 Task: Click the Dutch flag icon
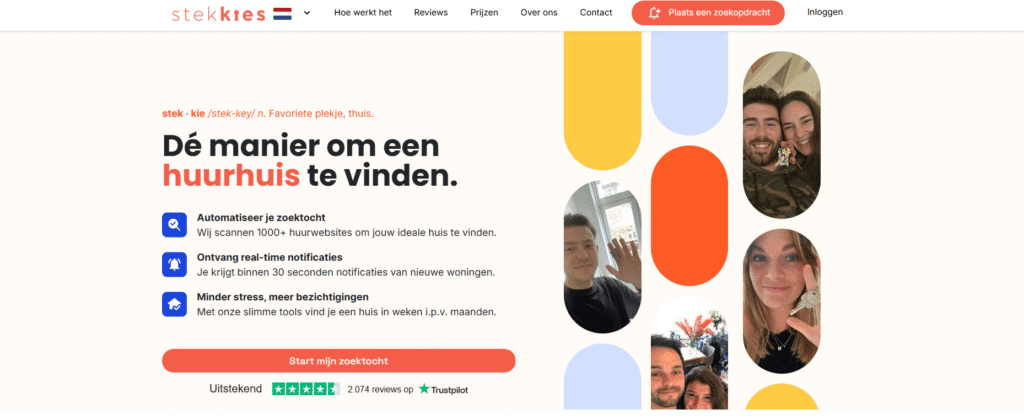coord(282,13)
